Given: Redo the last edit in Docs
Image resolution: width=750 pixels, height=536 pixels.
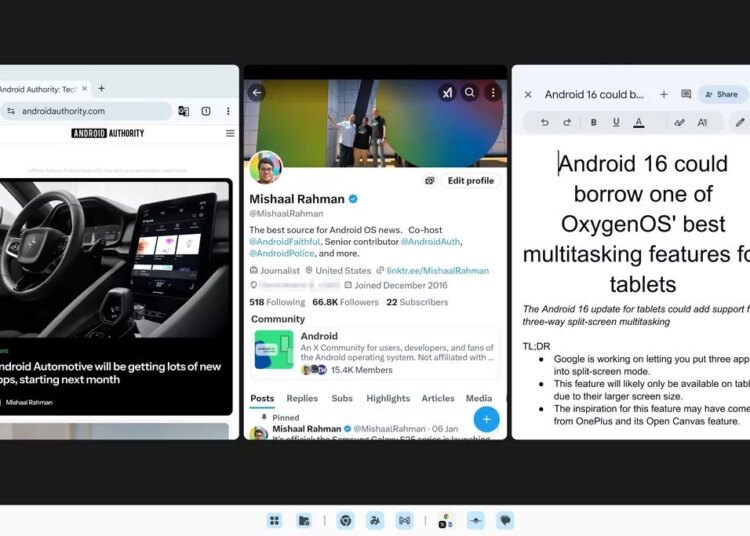Looking at the screenshot, I should click(567, 122).
